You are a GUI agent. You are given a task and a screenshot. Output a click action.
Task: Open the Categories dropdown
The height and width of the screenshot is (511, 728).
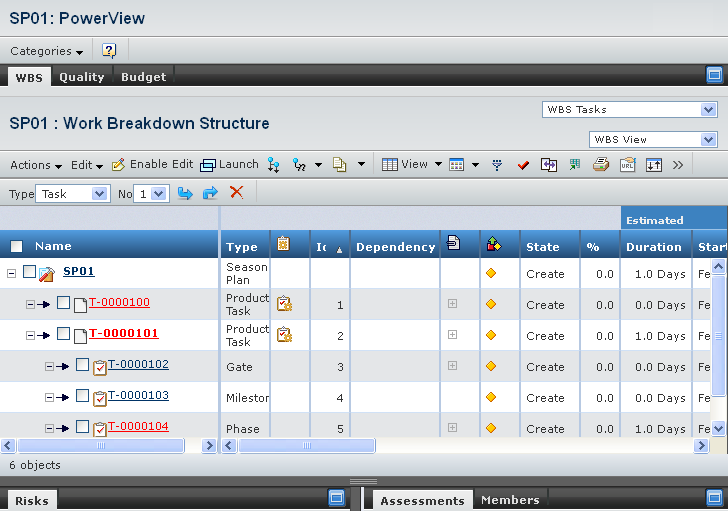[46, 51]
